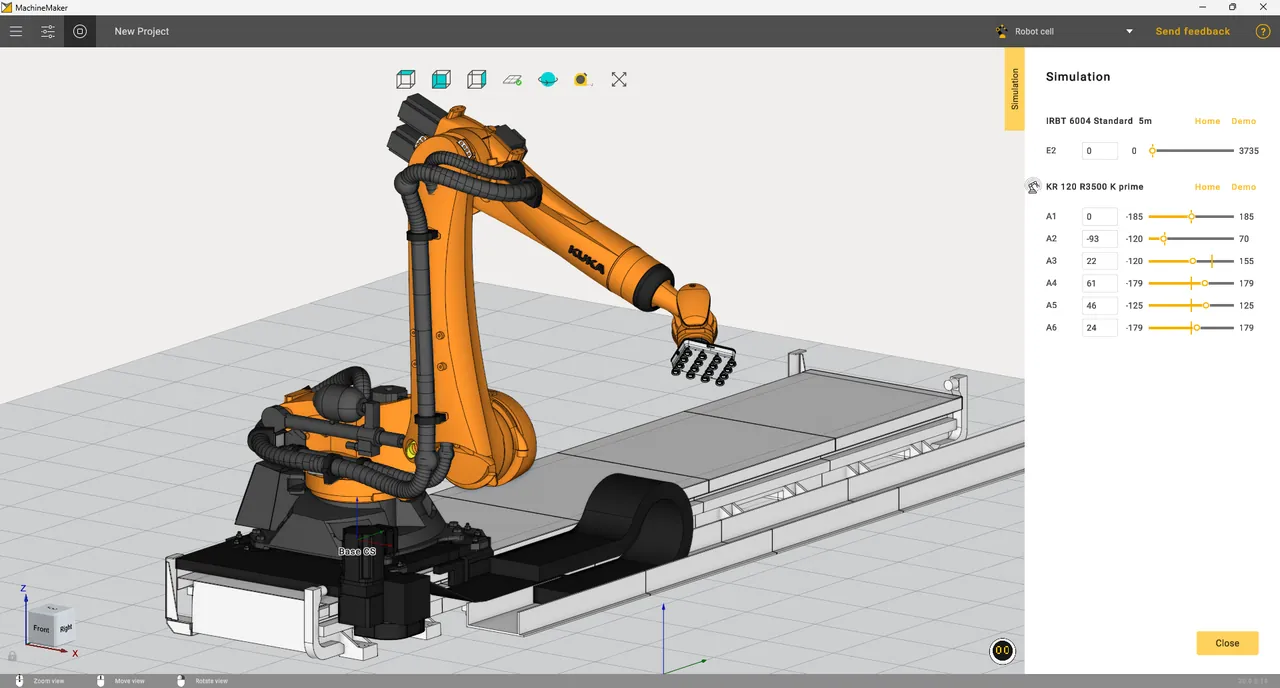The image size is (1280, 688).
Task: Select the front view cube icon
Action: pyautogui.click(x=441, y=79)
